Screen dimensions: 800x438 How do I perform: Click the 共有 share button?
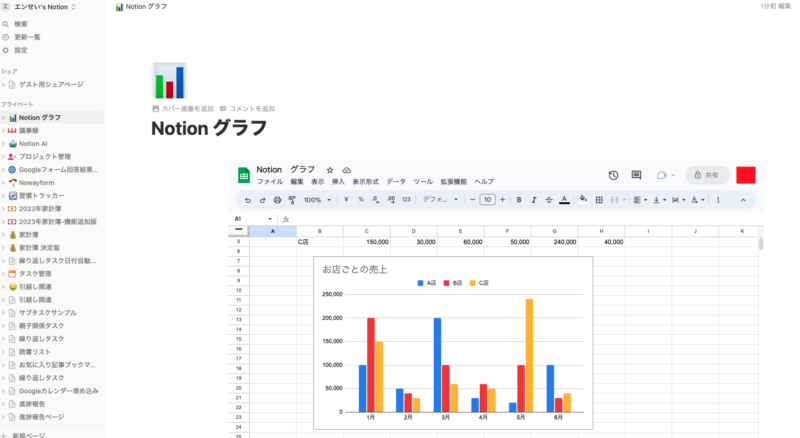708,175
